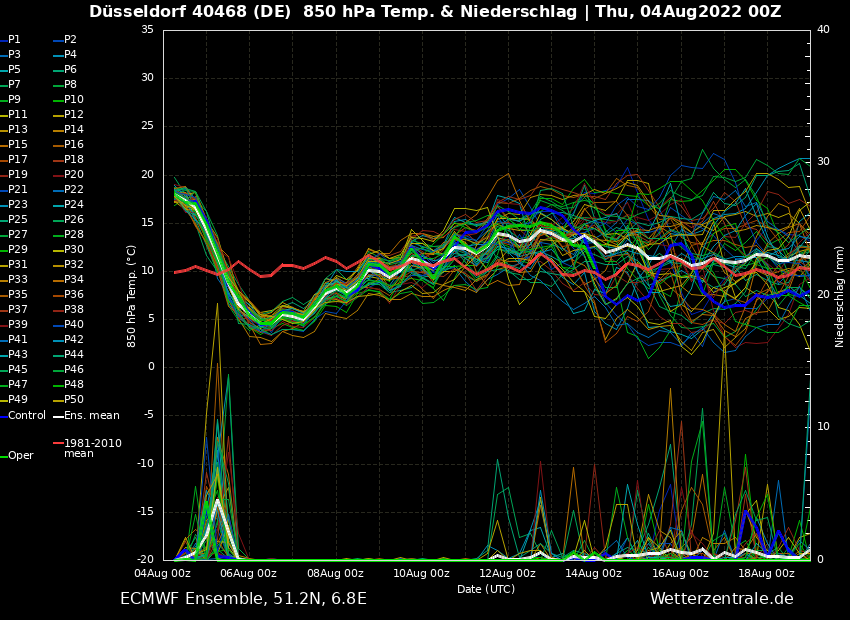
Task: Click the 40 precipitation axis tick
Action: point(823,30)
